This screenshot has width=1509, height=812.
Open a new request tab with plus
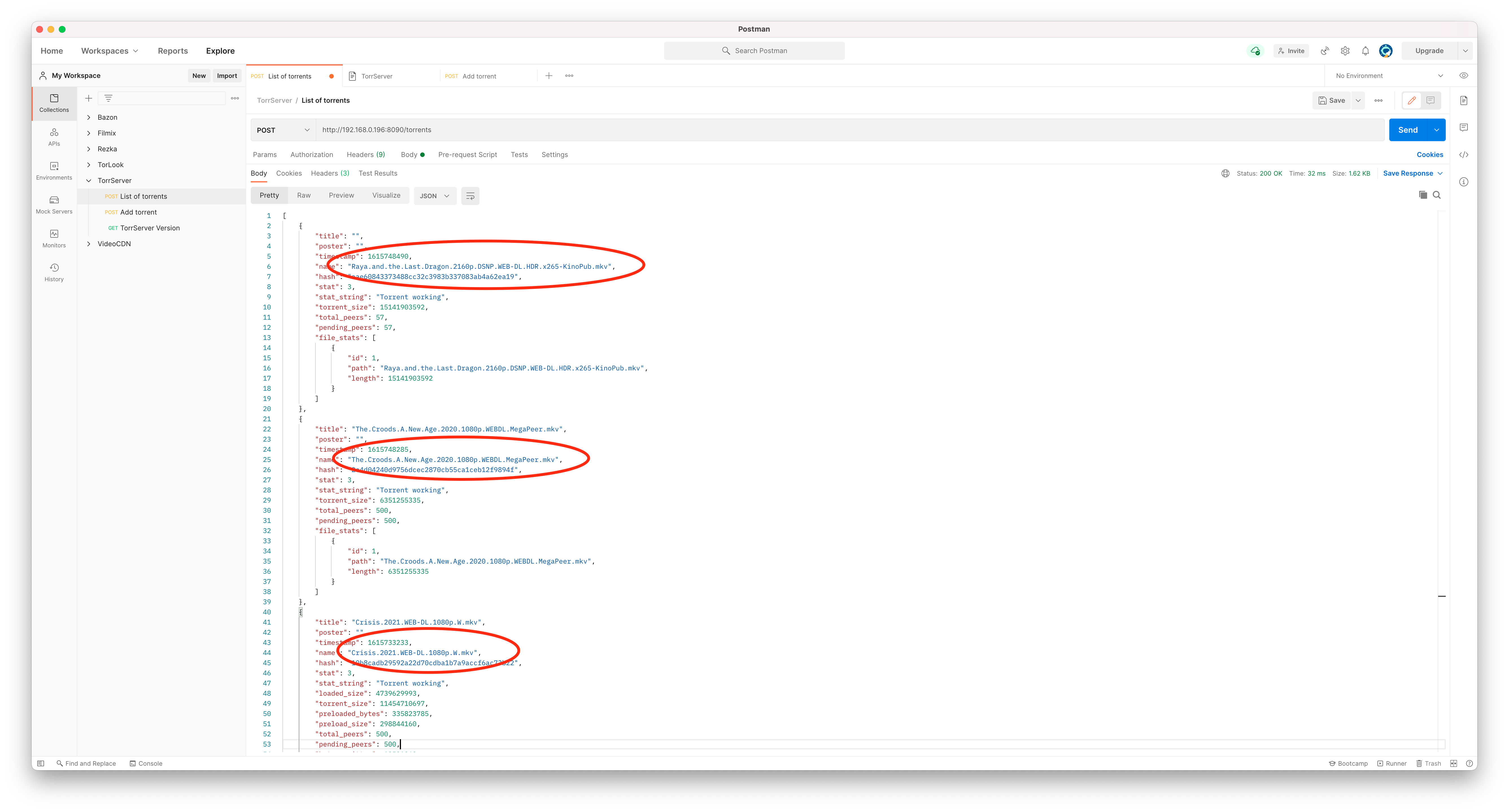click(549, 76)
